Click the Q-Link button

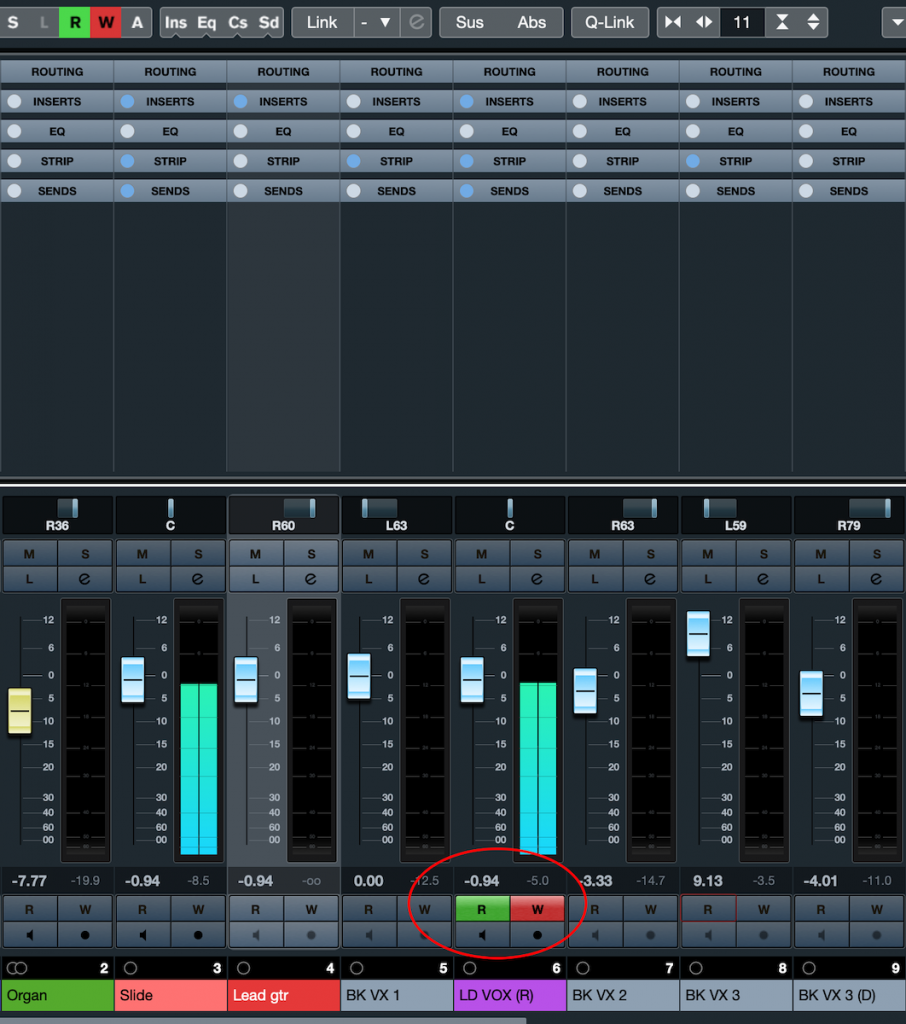[x=610, y=22]
